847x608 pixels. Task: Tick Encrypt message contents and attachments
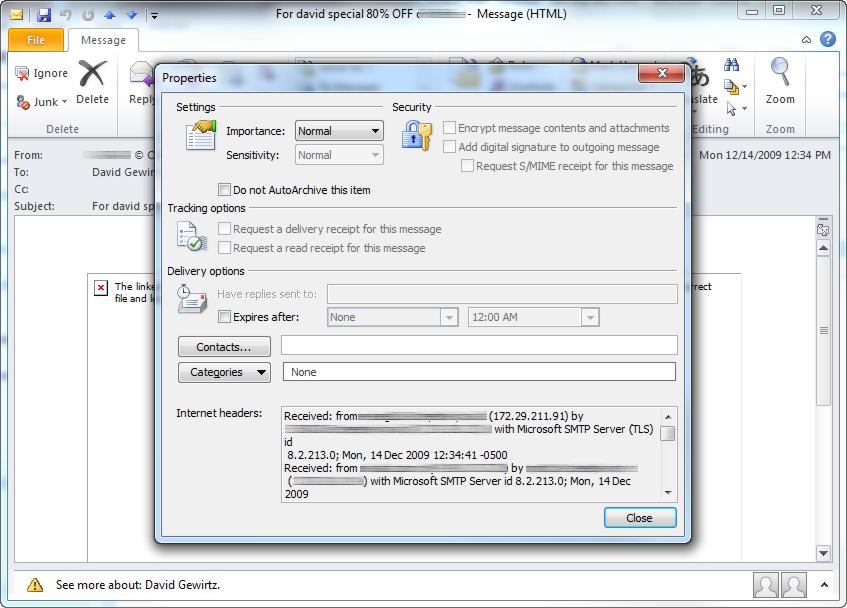(x=449, y=128)
